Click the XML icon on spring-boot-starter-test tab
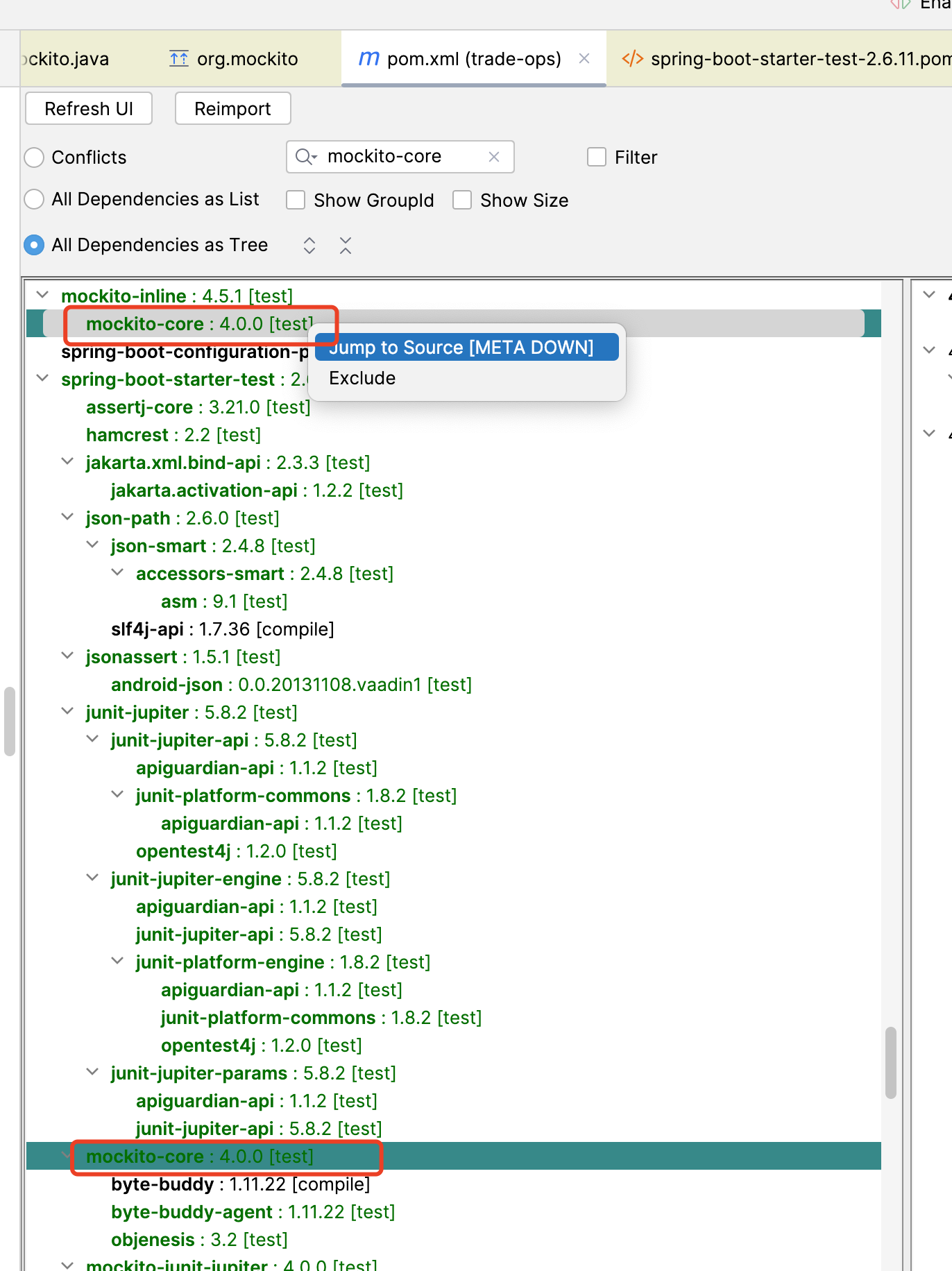 point(632,59)
